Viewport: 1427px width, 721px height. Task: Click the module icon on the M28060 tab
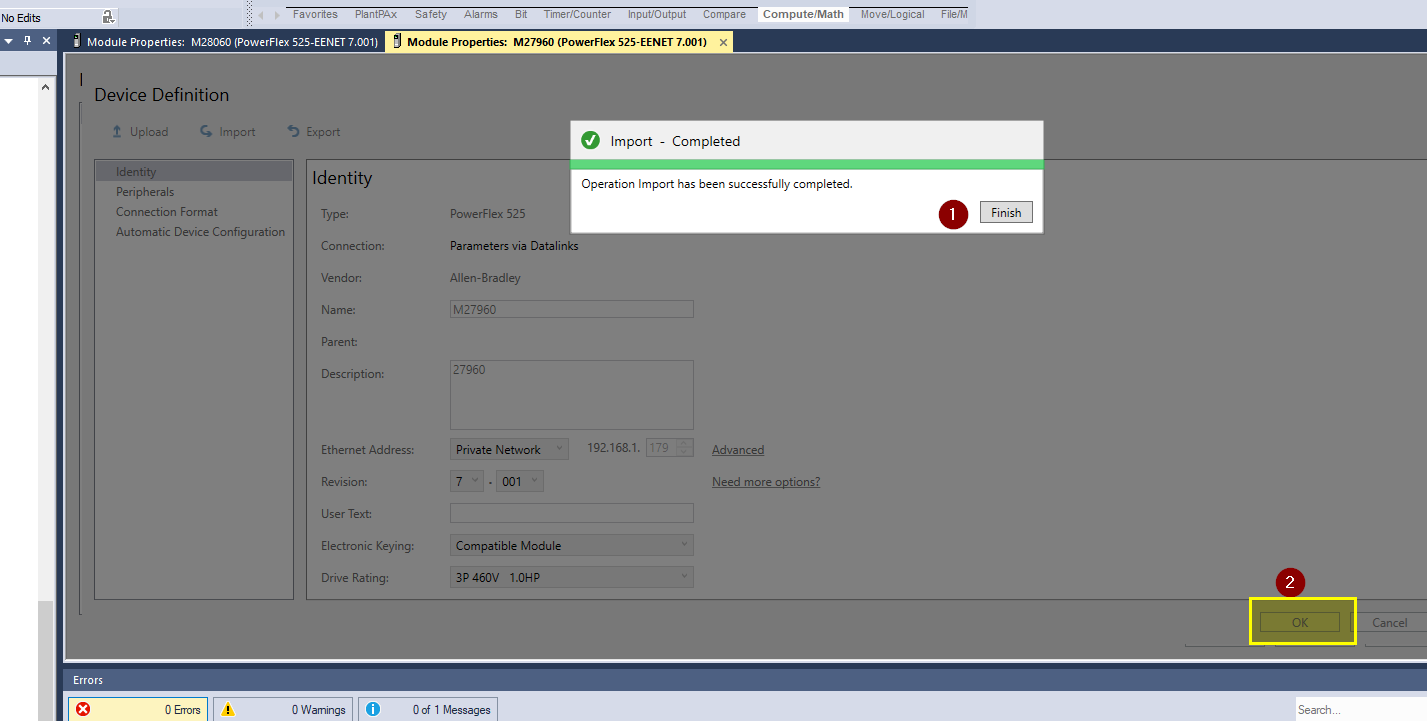[x=77, y=42]
